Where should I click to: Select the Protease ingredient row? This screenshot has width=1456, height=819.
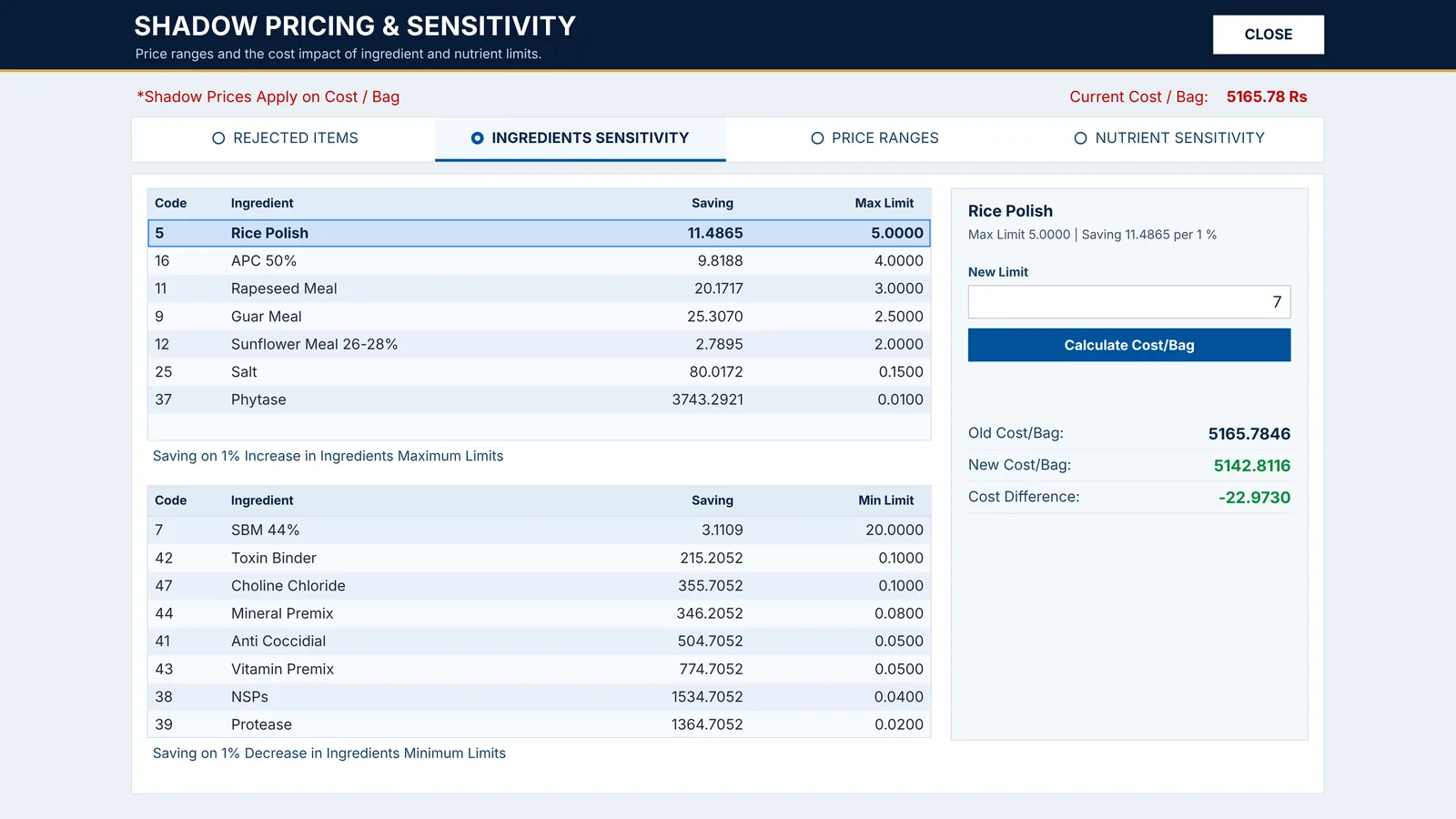click(x=539, y=724)
